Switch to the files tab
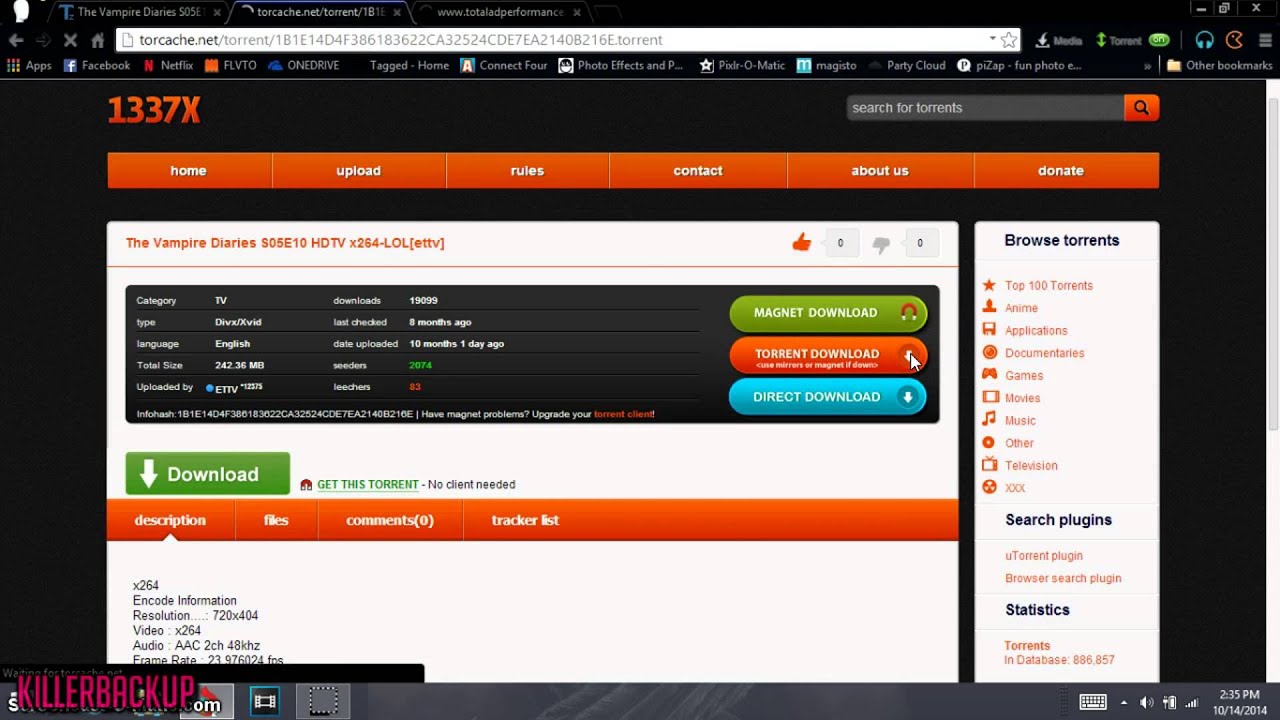This screenshot has width=1280, height=720. click(276, 520)
